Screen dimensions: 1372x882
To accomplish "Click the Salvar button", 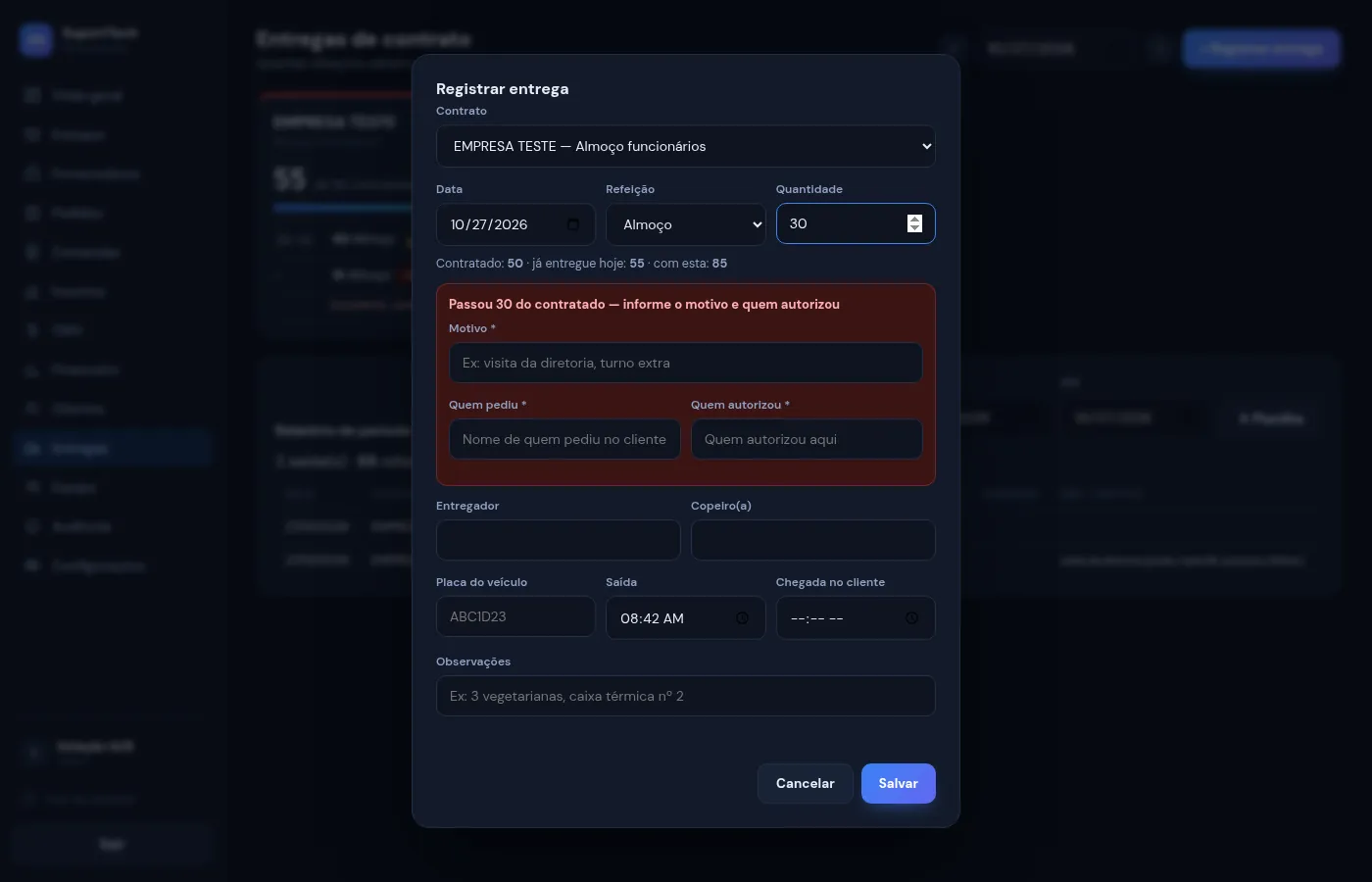I will pos(899,783).
